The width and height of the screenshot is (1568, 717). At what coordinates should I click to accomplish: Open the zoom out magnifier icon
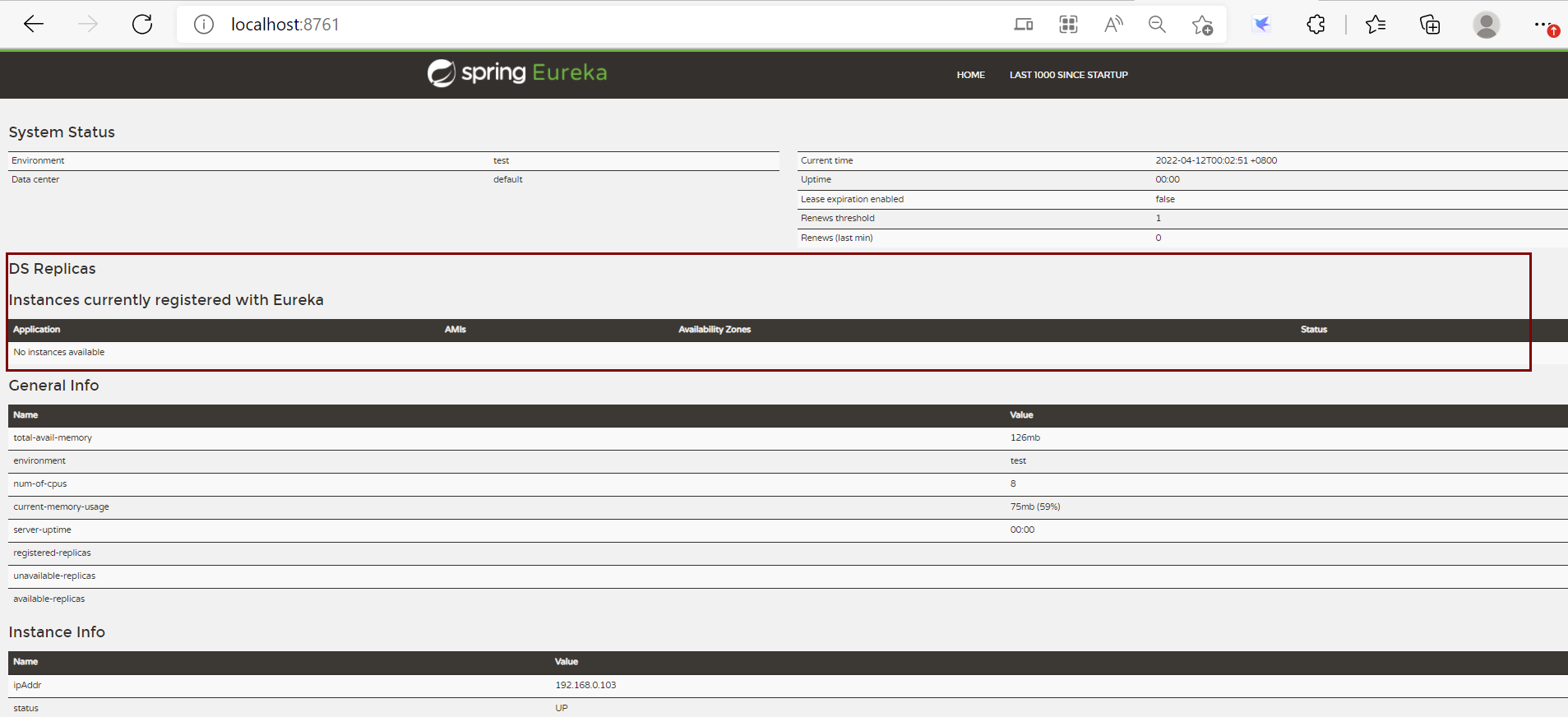tap(1158, 25)
